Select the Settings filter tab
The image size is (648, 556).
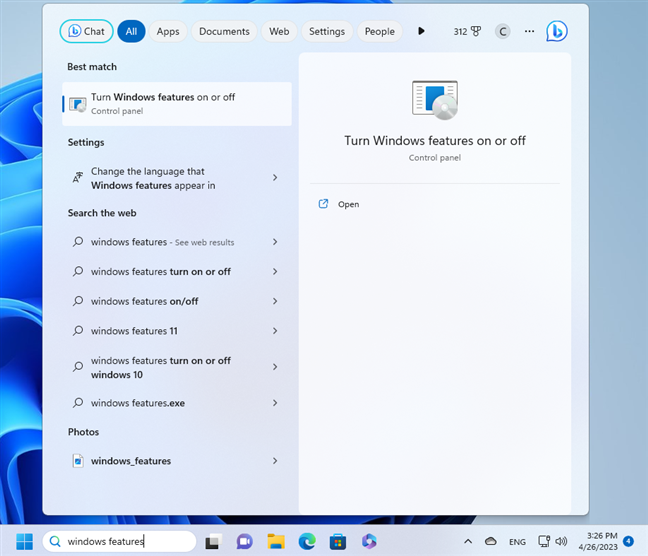326,31
